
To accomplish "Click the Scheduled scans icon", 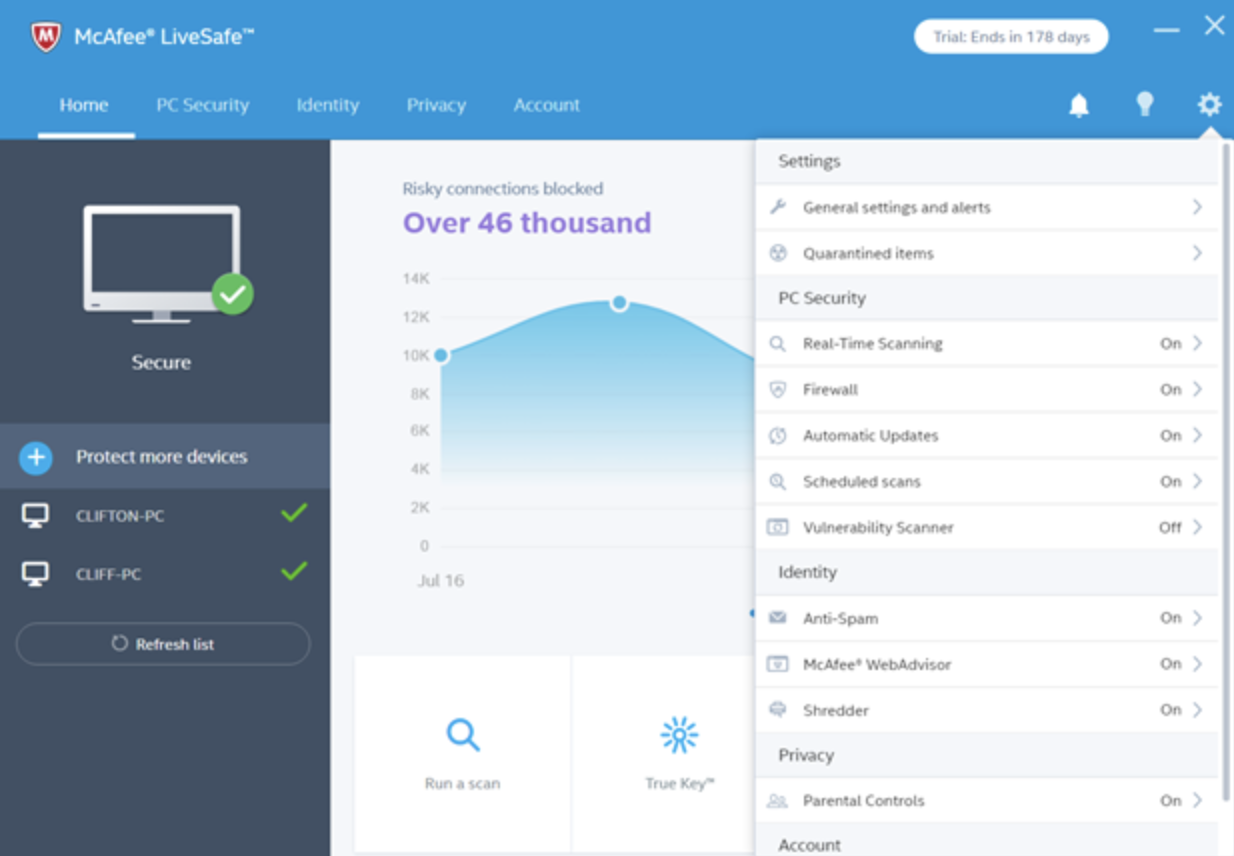I will (x=778, y=482).
